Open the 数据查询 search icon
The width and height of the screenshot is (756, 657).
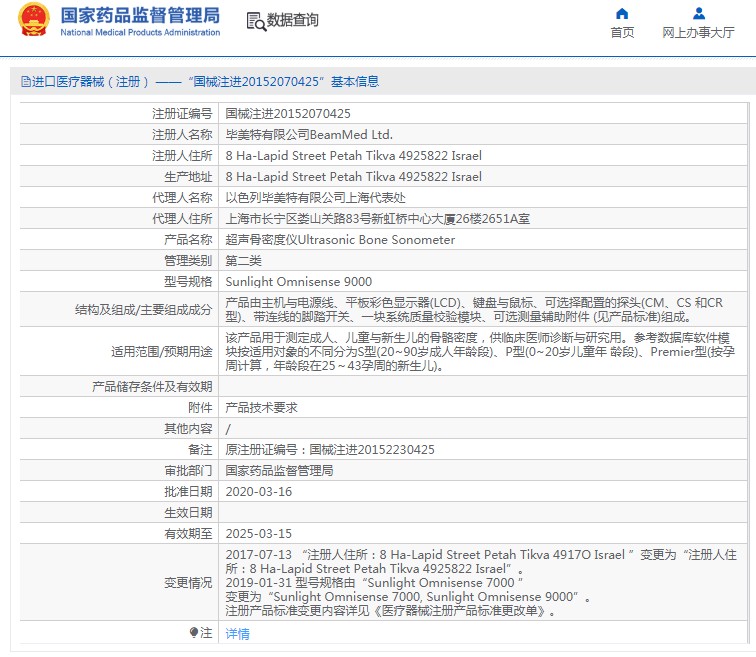pos(256,22)
